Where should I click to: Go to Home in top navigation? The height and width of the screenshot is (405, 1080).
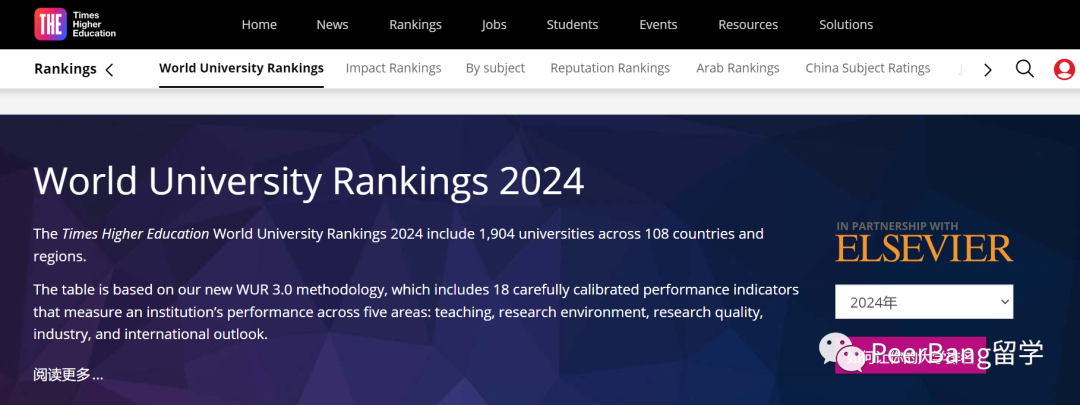259,25
